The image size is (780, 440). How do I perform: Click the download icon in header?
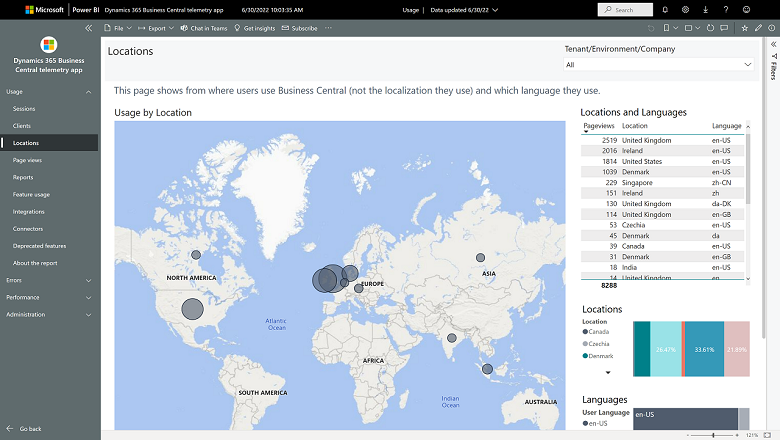[x=705, y=9]
